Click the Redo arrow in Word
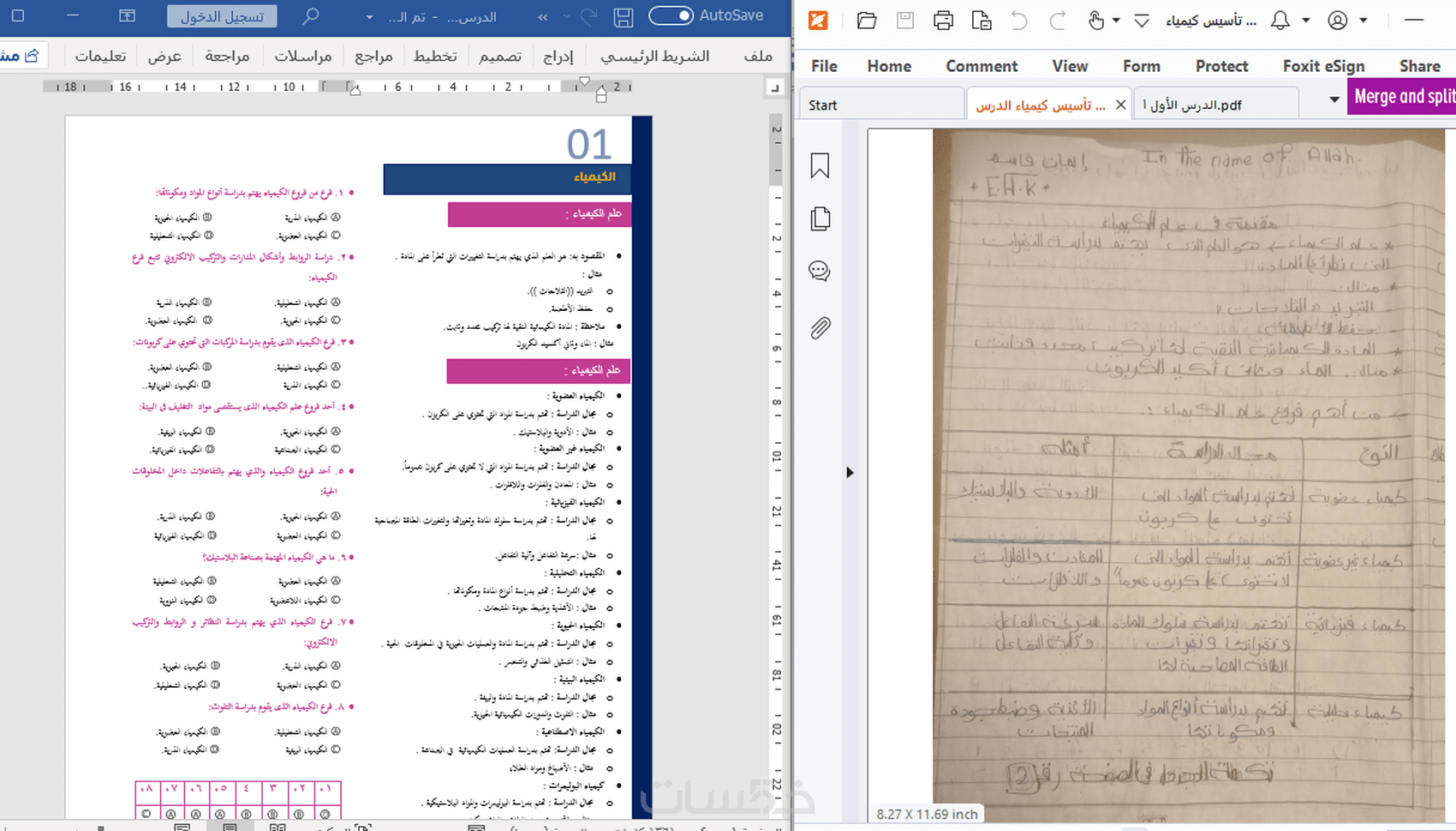 click(x=588, y=16)
